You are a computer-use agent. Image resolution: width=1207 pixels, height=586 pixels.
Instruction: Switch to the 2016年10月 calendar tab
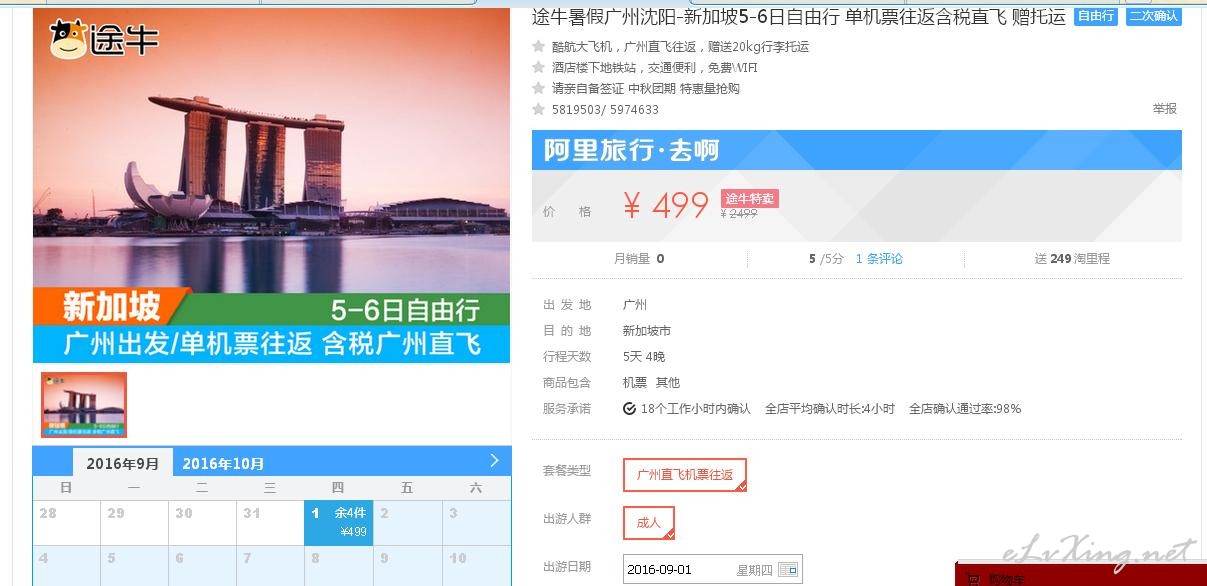click(x=223, y=463)
